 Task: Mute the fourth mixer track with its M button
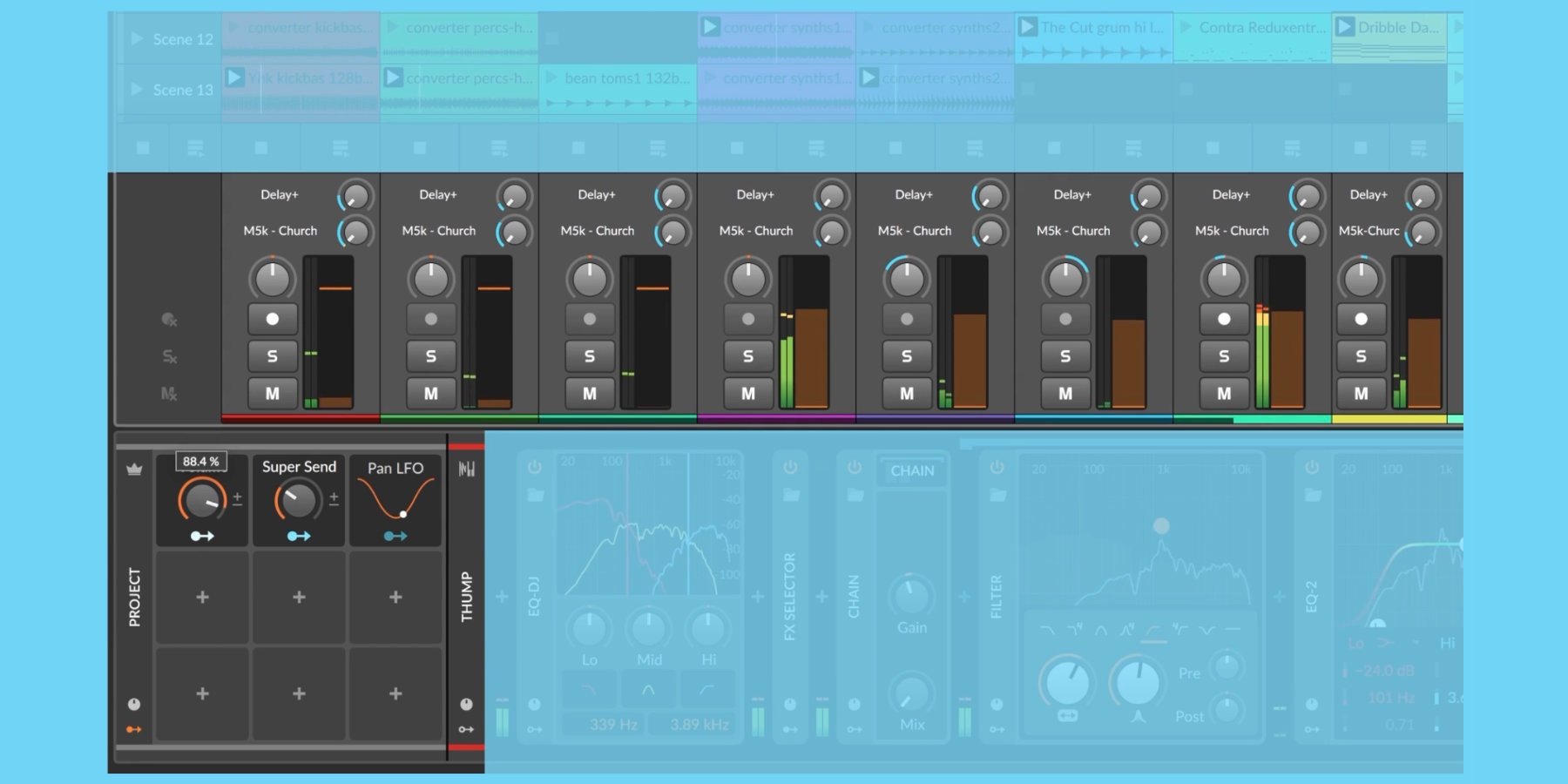[747, 393]
